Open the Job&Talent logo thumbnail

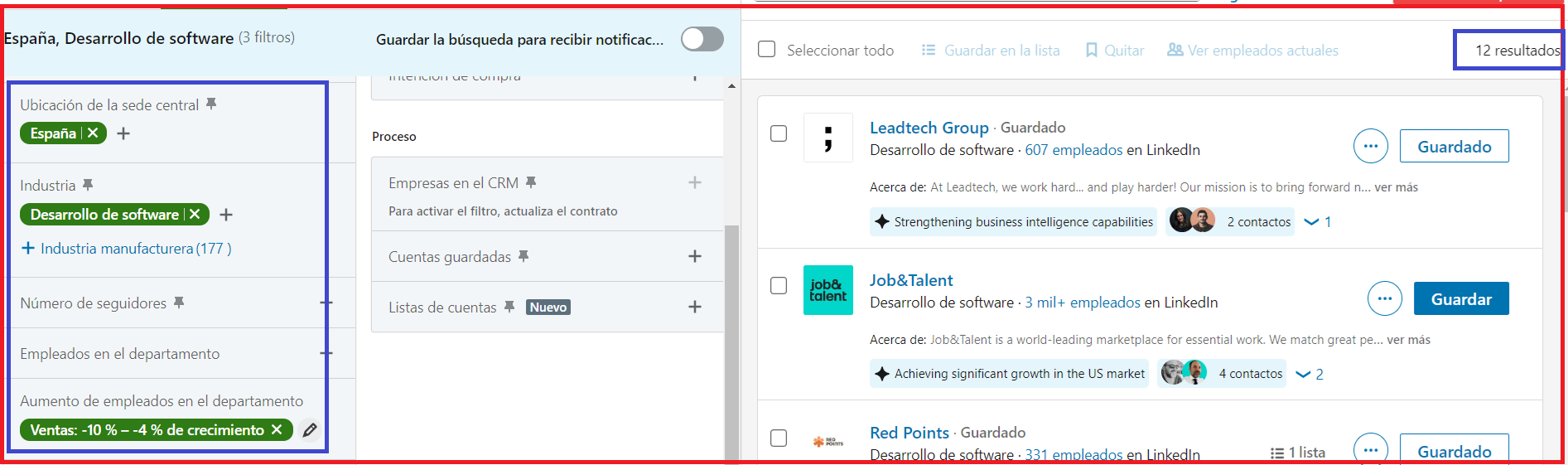pyautogui.click(x=828, y=290)
